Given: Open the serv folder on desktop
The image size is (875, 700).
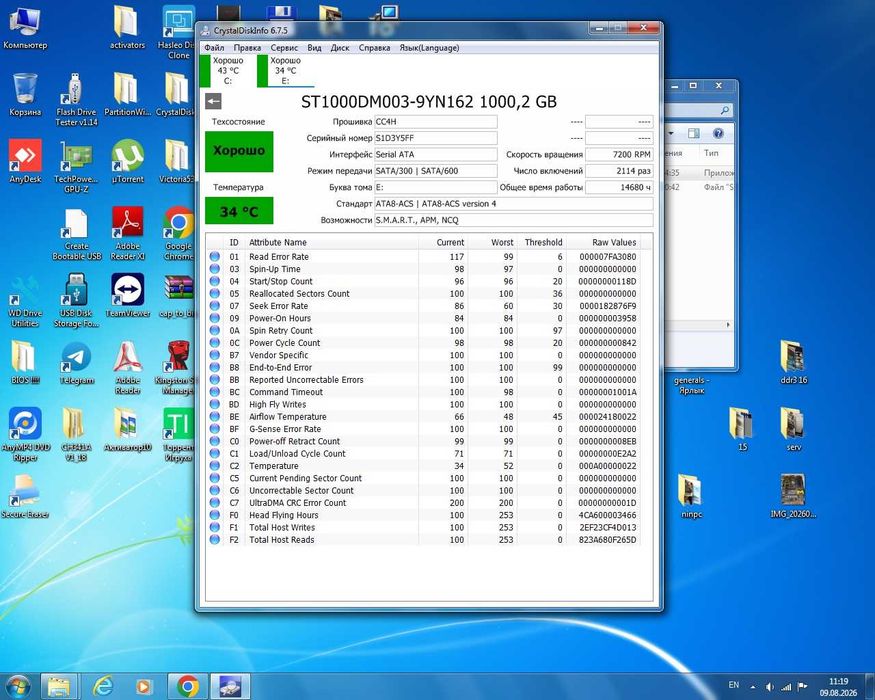Looking at the screenshot, I should click(x=794, y=430).
